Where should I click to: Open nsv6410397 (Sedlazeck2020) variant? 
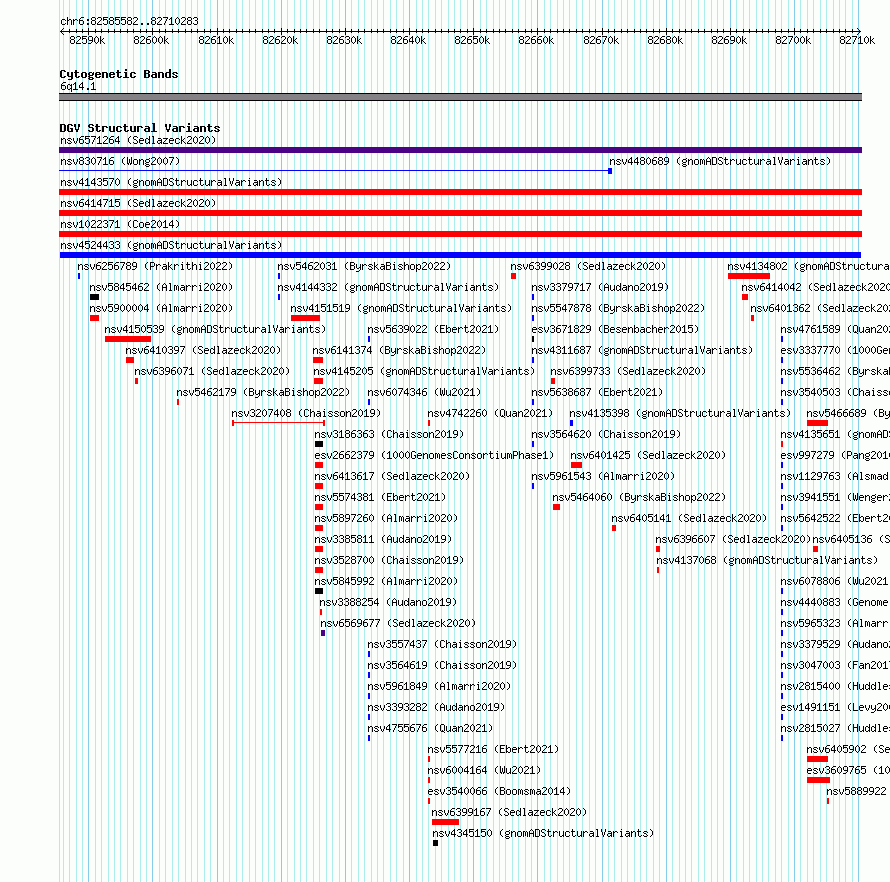click(x=203, y=350)
